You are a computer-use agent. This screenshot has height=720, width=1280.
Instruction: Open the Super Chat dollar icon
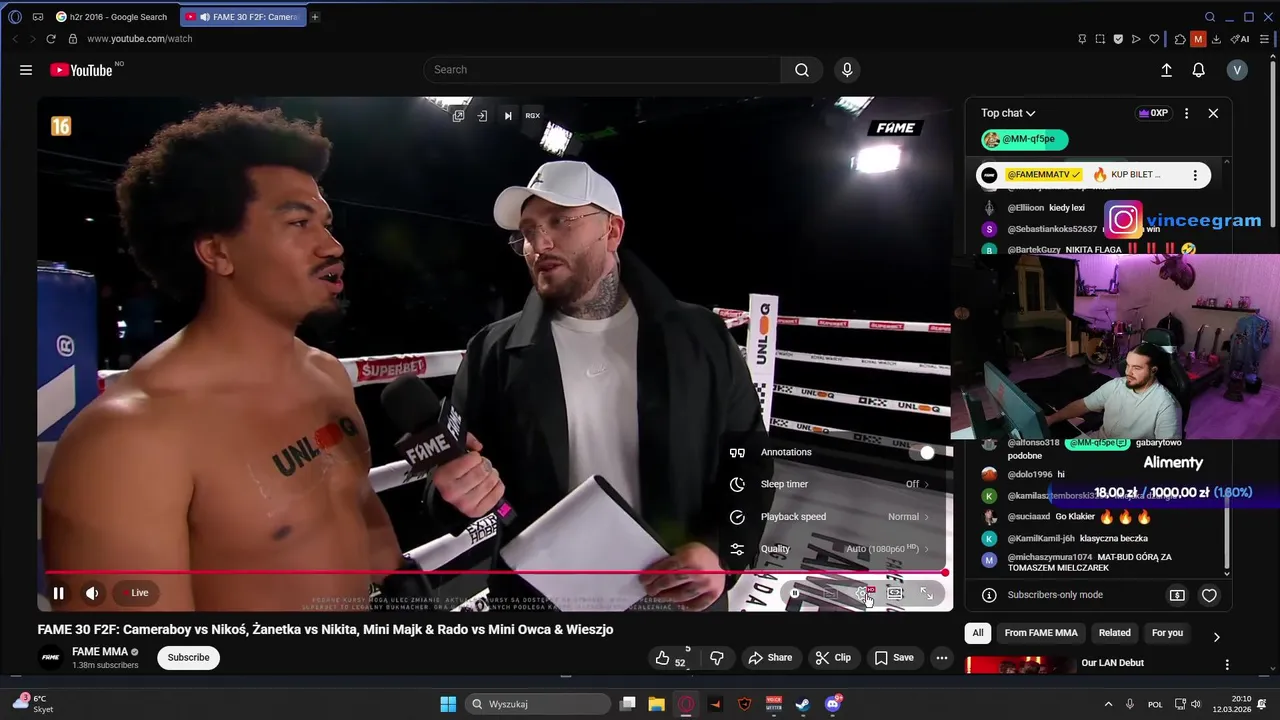[1177, 595]
